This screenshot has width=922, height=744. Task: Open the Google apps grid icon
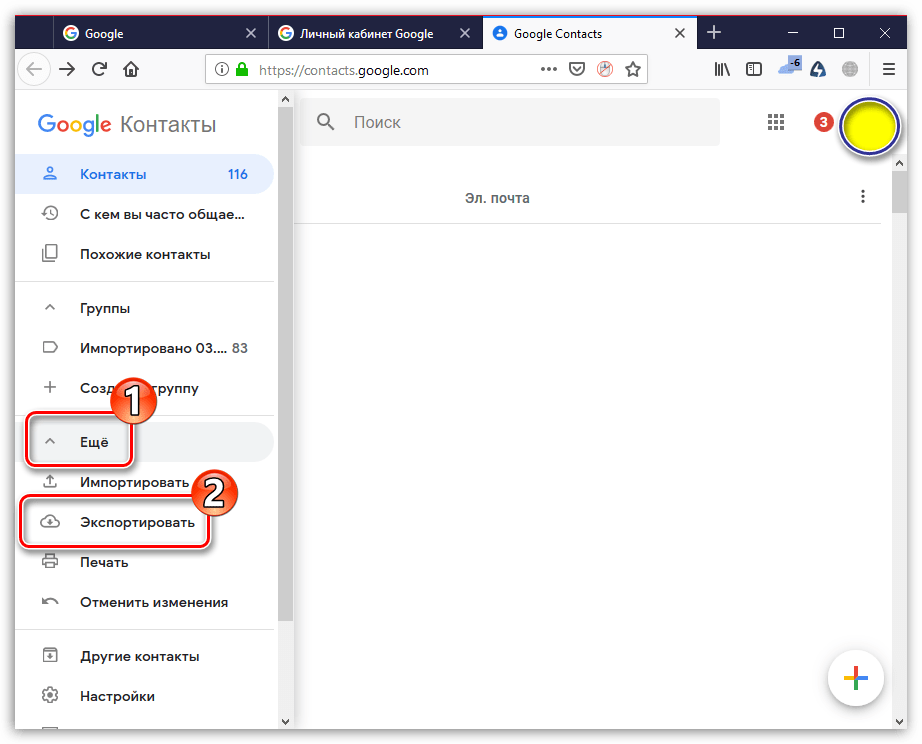pos(776,122)
